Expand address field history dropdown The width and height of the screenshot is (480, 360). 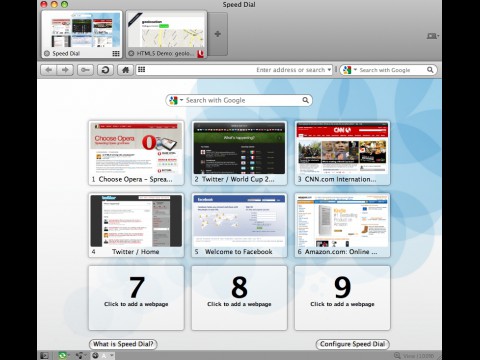pyautogui.click(x=329, y=70)
